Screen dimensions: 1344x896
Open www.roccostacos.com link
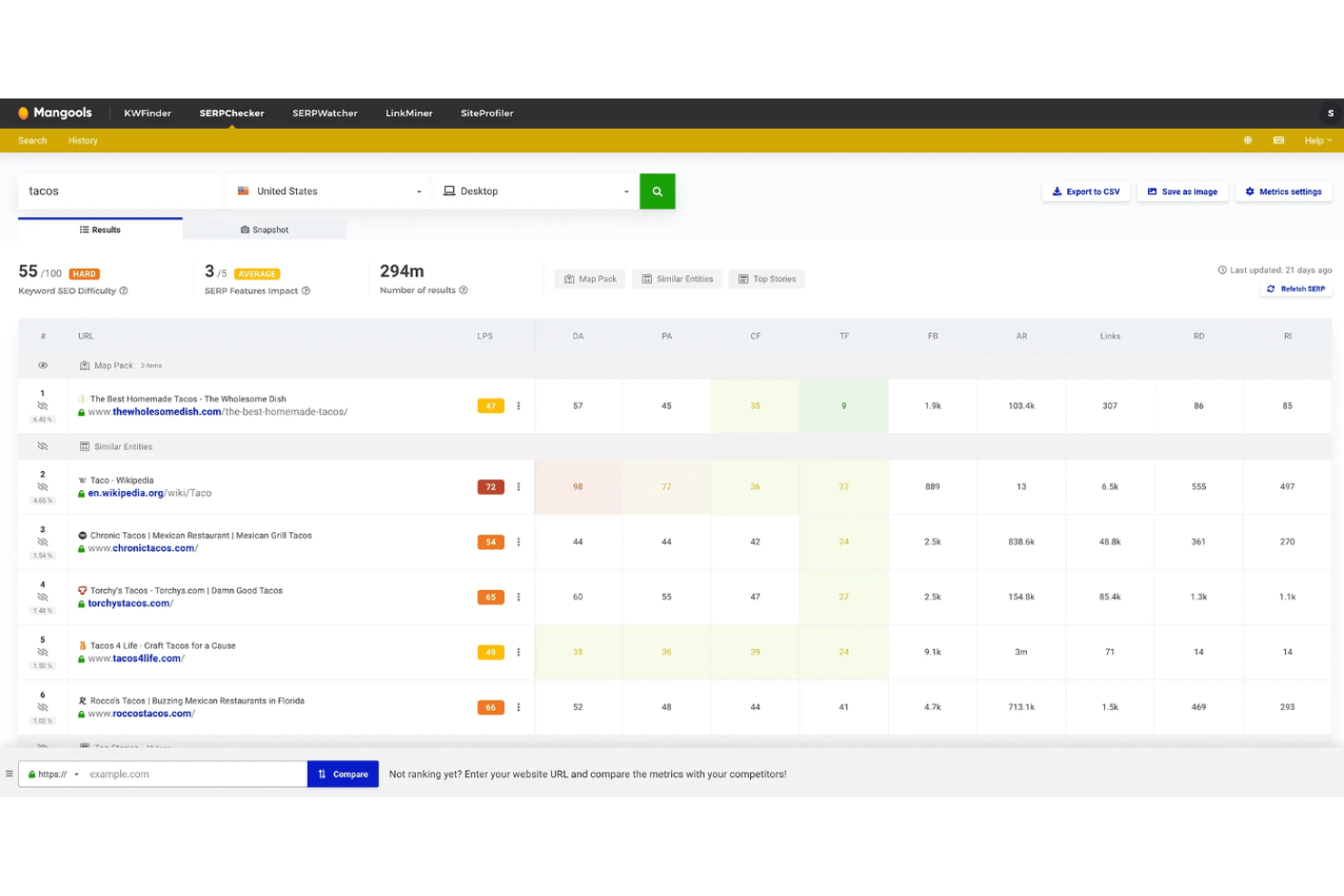[x=142, y=714]
